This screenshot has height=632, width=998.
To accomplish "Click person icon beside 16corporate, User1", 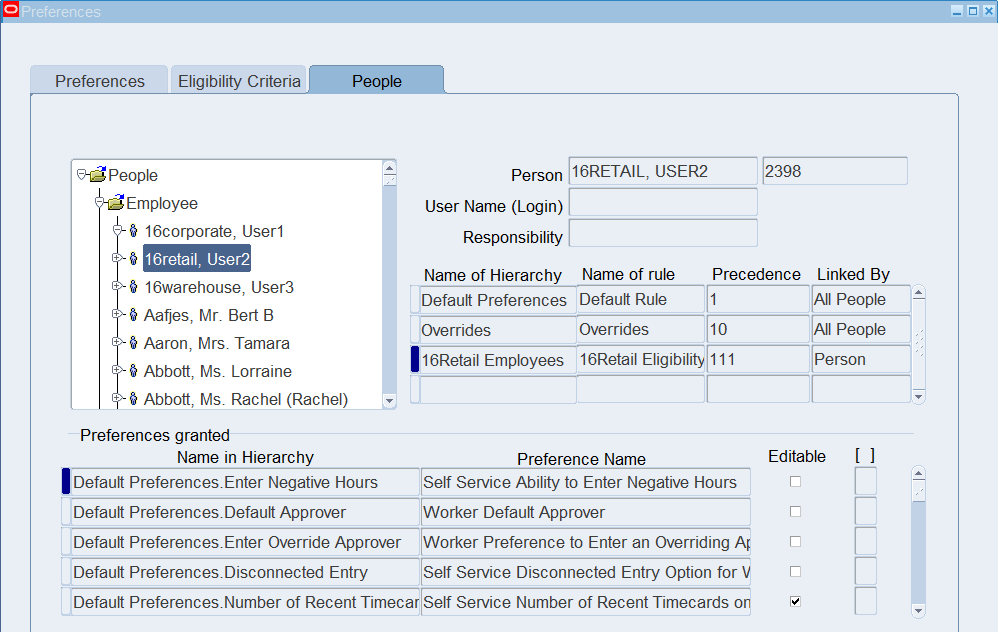I will [134, 231].
